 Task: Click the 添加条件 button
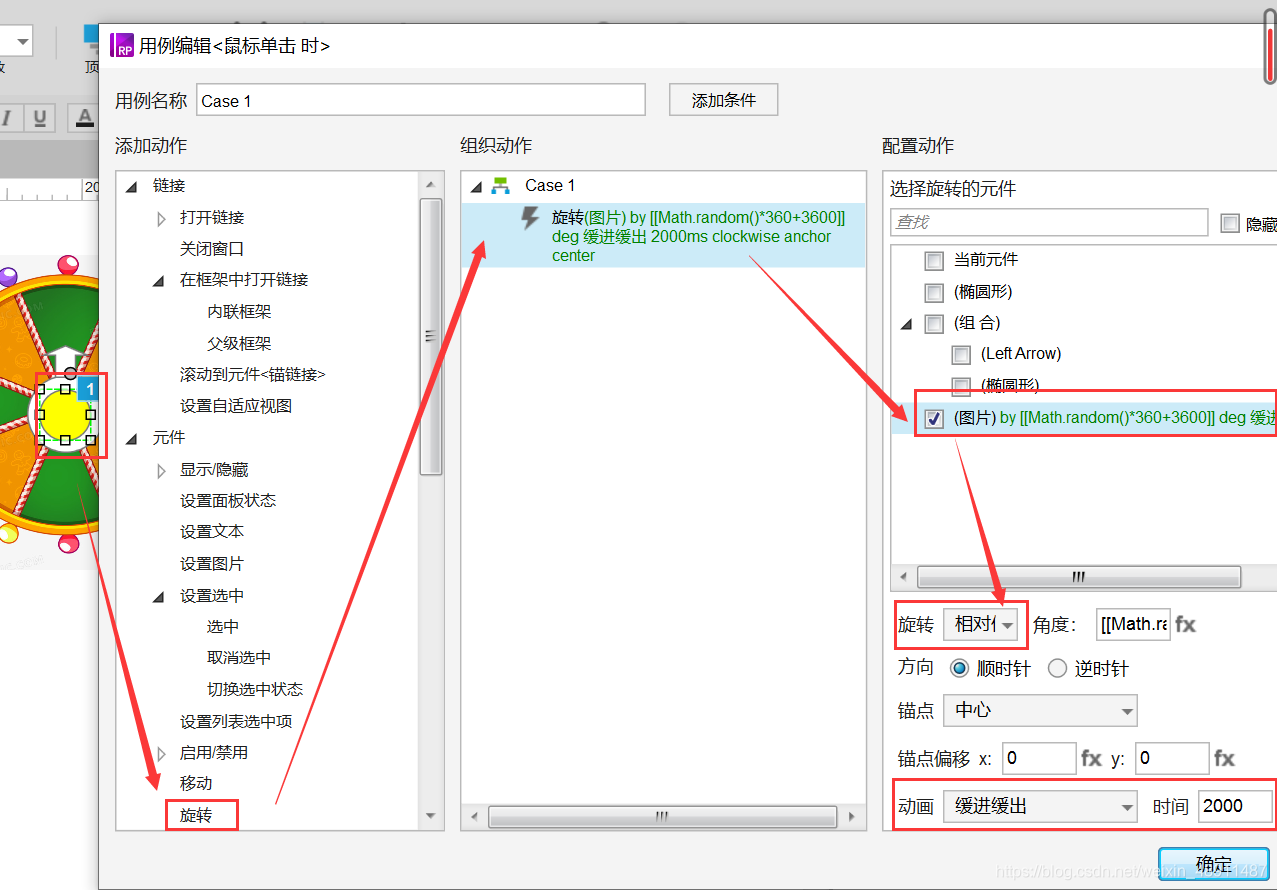tap(724, 100)
